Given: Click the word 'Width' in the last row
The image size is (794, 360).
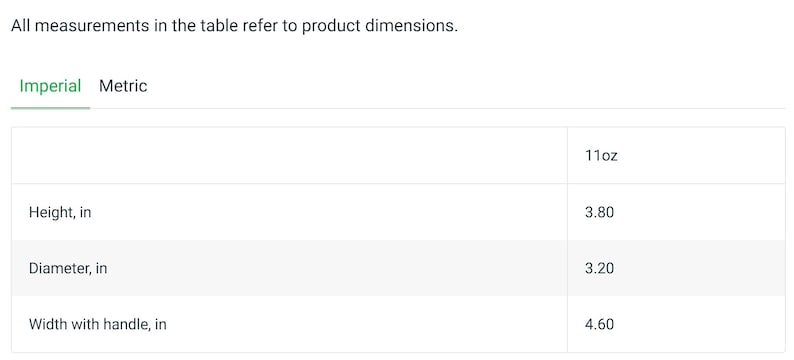Looking at the screenshot, I should click(45, 324).
